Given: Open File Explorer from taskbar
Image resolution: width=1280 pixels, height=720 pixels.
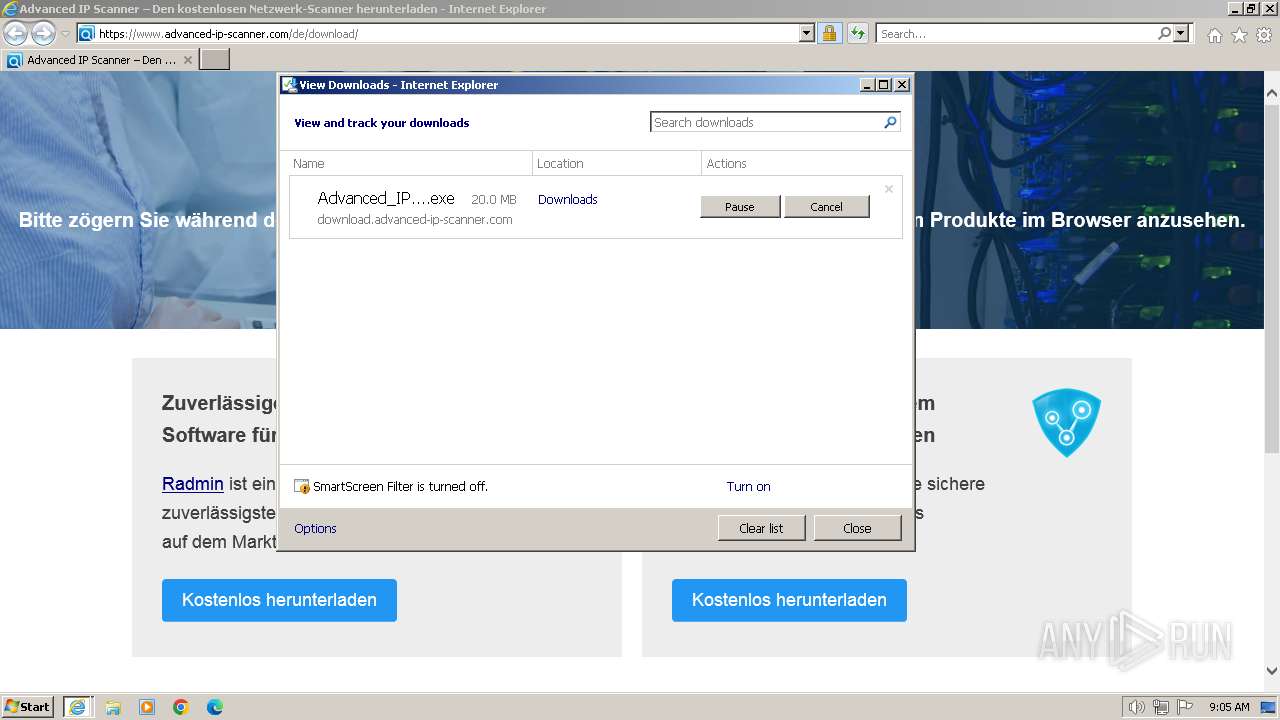Looking at the screenshot, I should tap(113, 707).
